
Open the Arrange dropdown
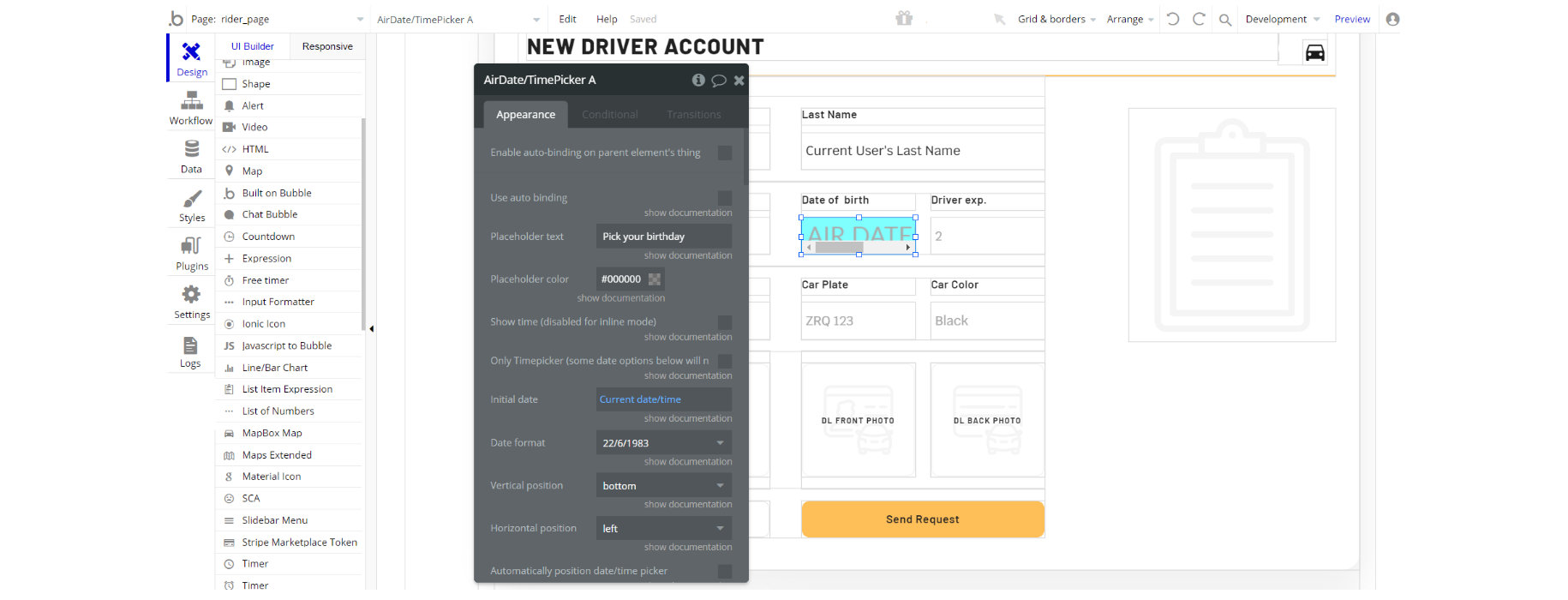1130,19
